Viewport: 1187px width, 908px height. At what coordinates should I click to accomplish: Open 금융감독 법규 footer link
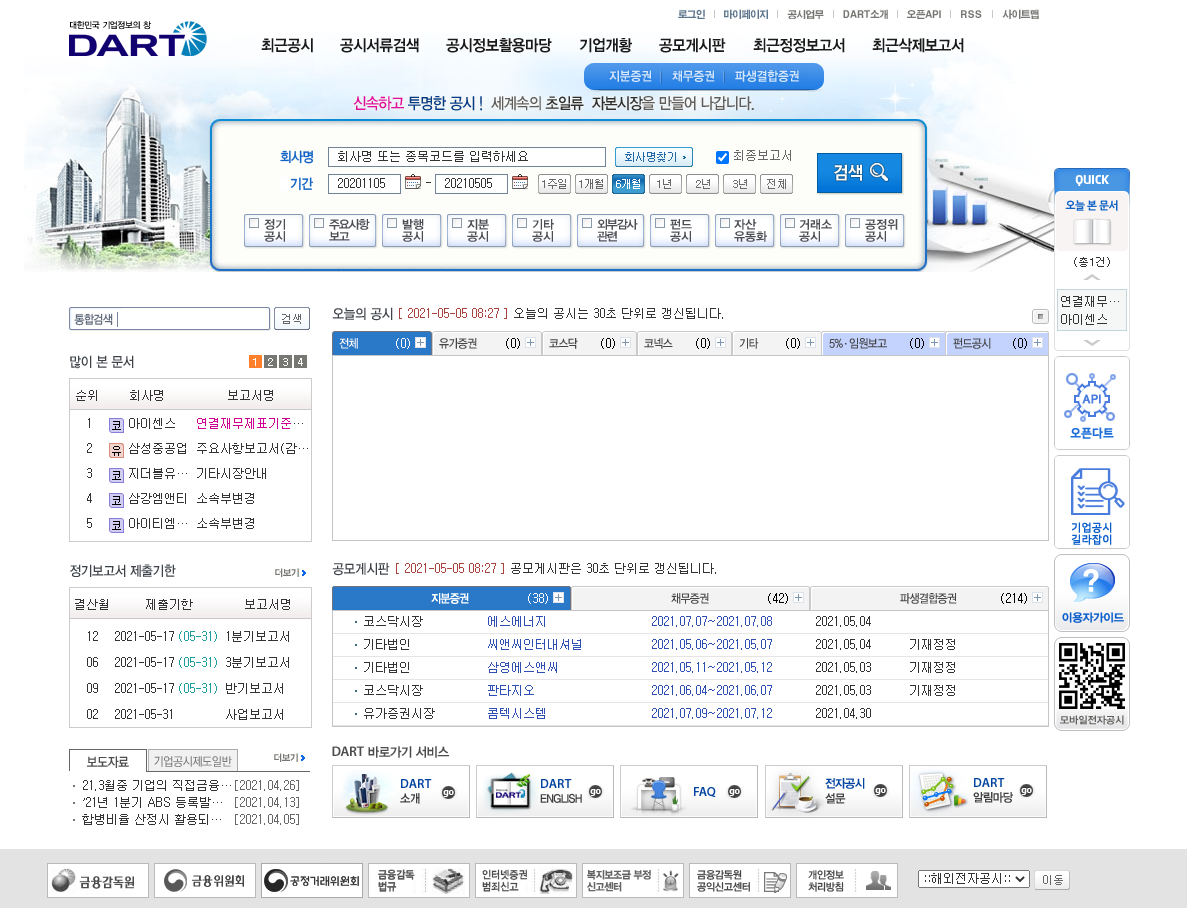pyautogui.click(x=419, y=880)
